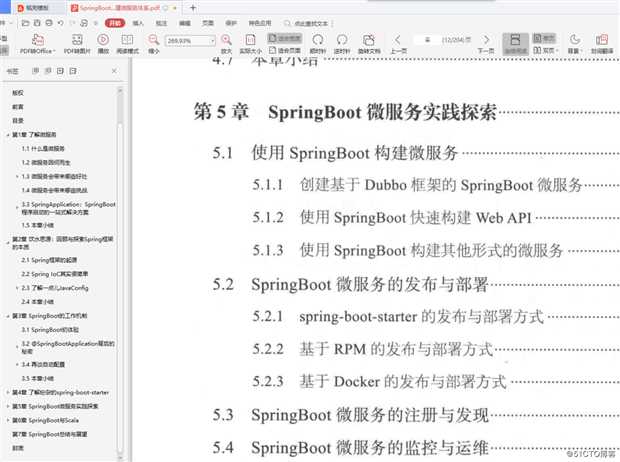
Task: Expand the SpringBoot and Scala chapter bookmark
Action: (8, 420)
